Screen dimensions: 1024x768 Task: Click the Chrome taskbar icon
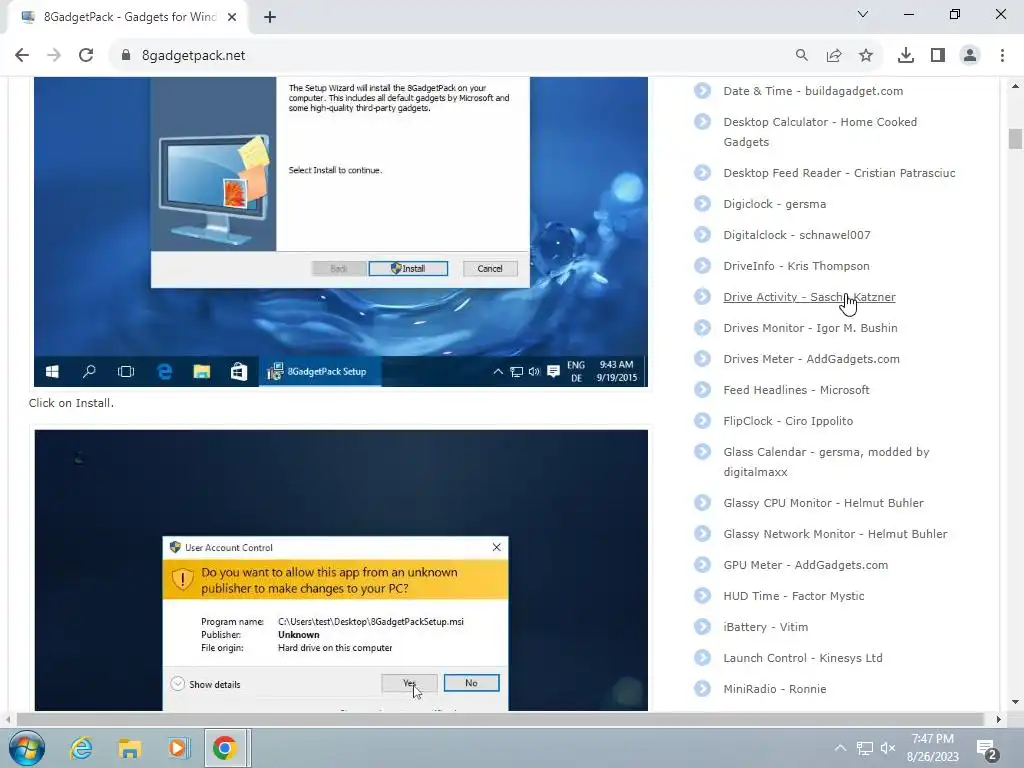[x=225, y=748]
